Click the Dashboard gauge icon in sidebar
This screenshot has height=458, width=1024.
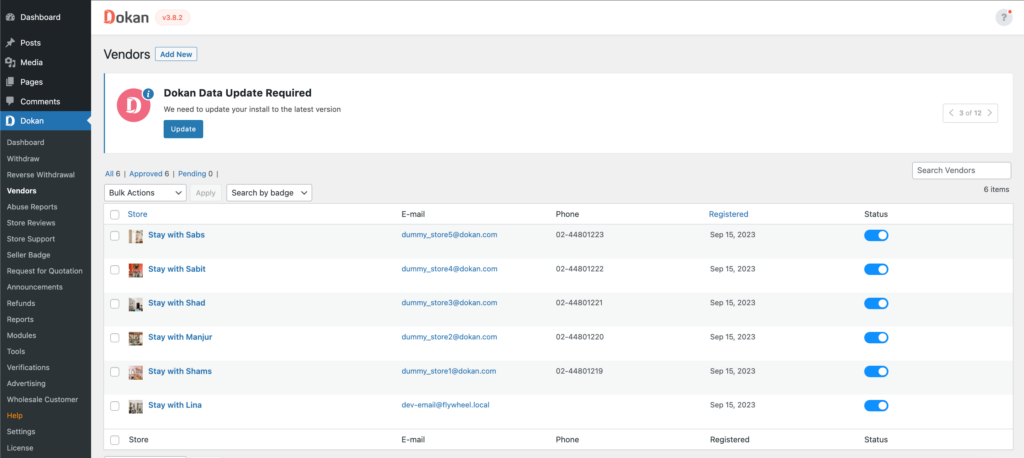coord(10,18)
